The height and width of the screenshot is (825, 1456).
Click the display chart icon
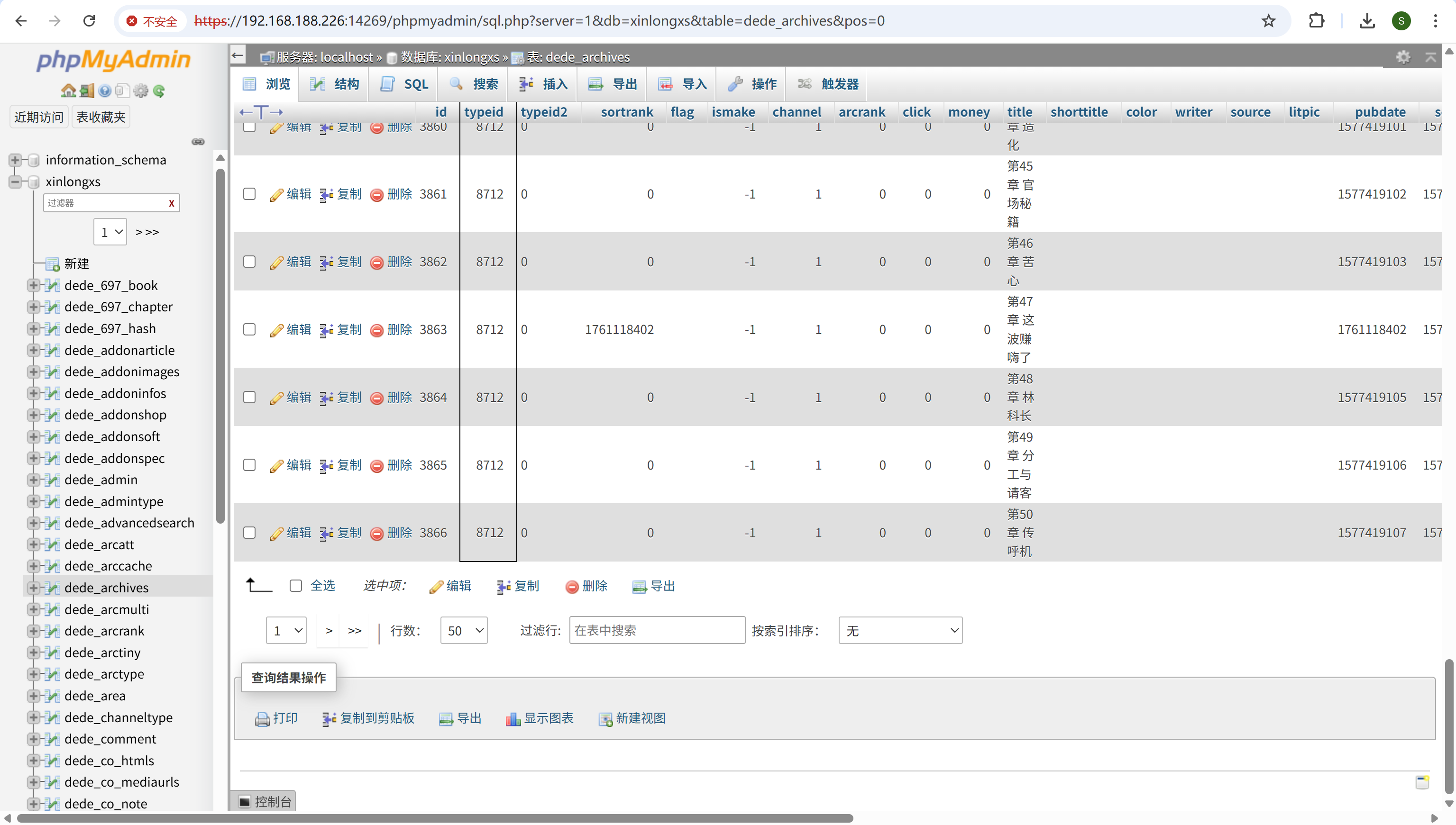point(513,719)
